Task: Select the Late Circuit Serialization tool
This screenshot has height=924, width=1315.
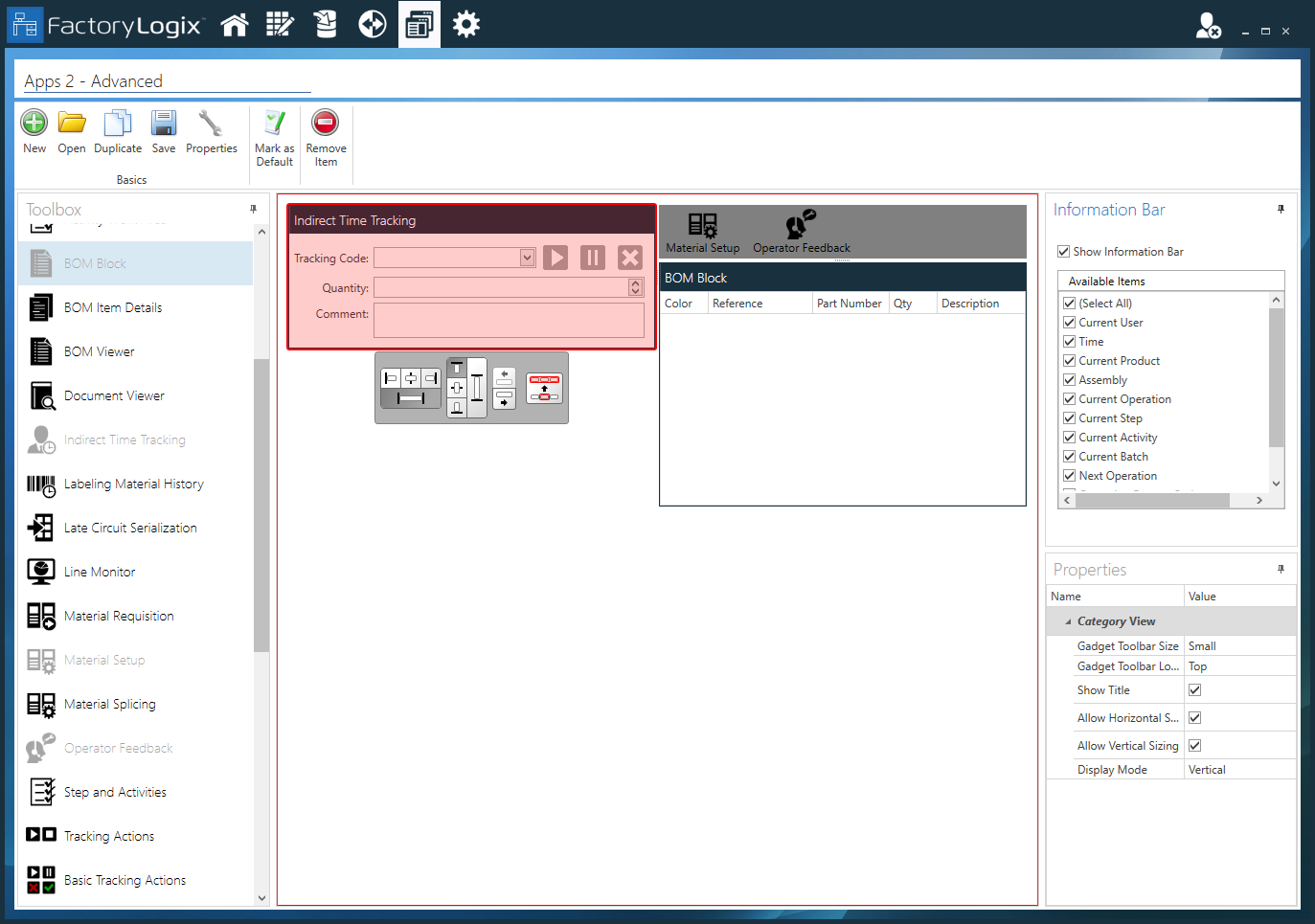Action: pyautogui.click(x=129, y=528)
